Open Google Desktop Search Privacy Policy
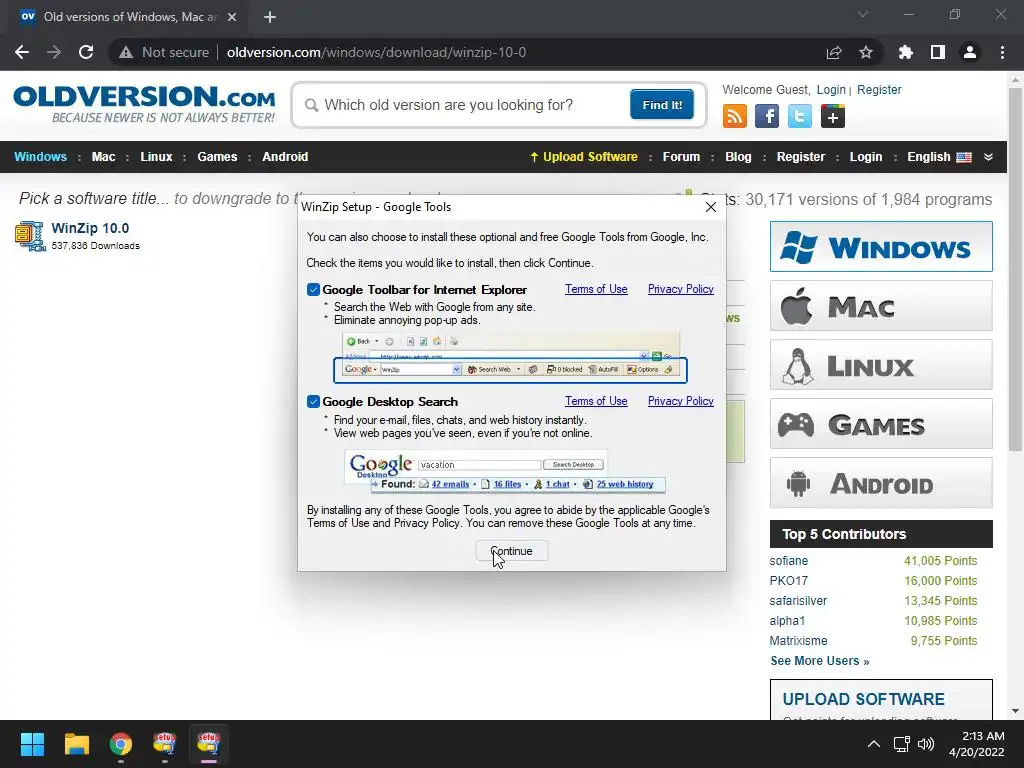Image resolution: width=1024 pixels, height=768 pixels. pos(680,401)
